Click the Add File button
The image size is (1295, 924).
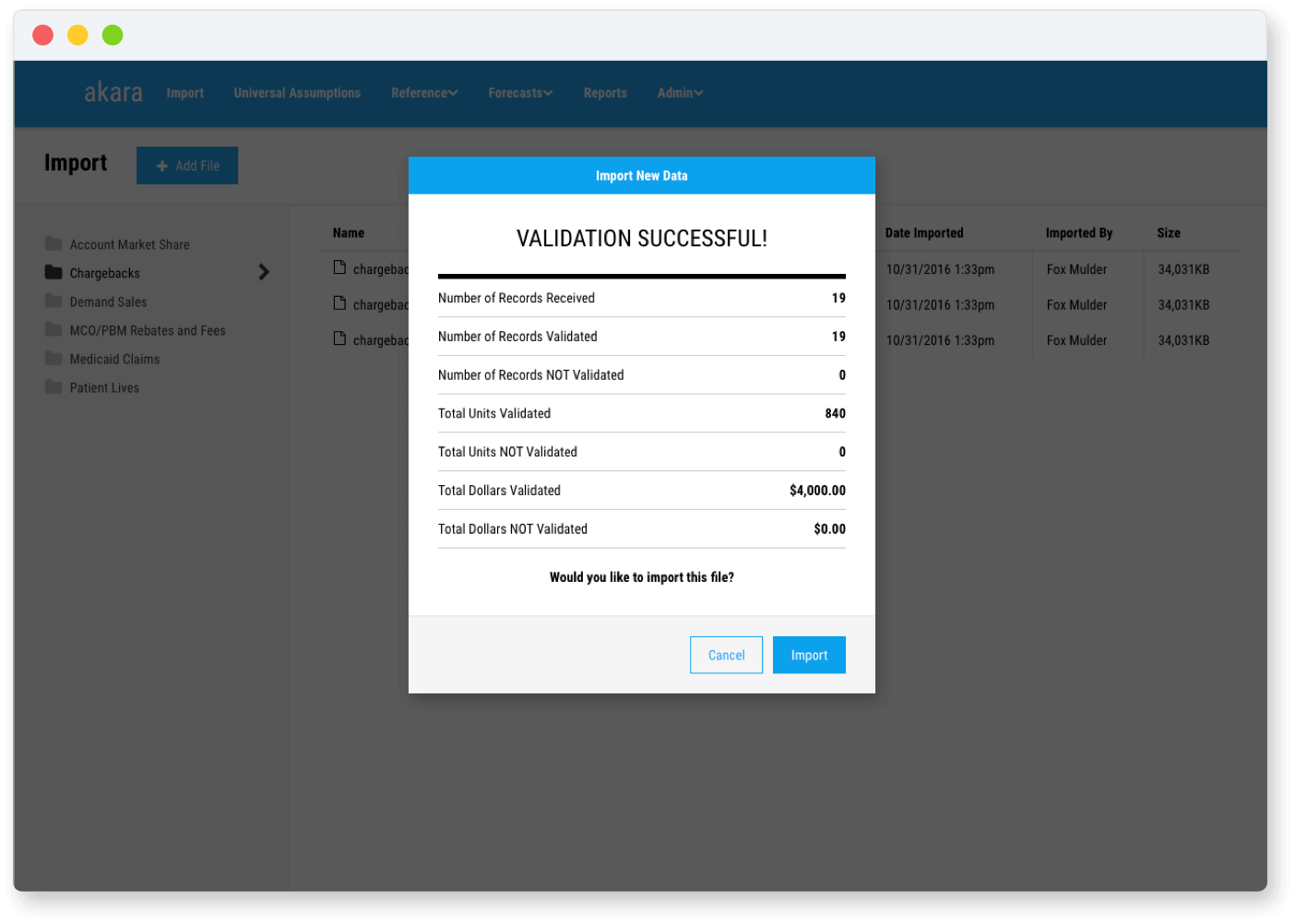[x=187, y=166]
